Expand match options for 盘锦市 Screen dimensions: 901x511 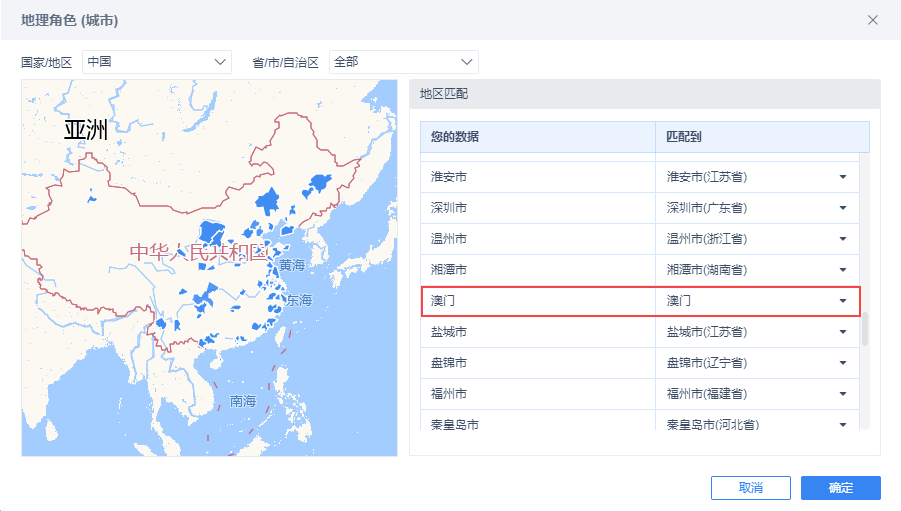coord(842,363)
